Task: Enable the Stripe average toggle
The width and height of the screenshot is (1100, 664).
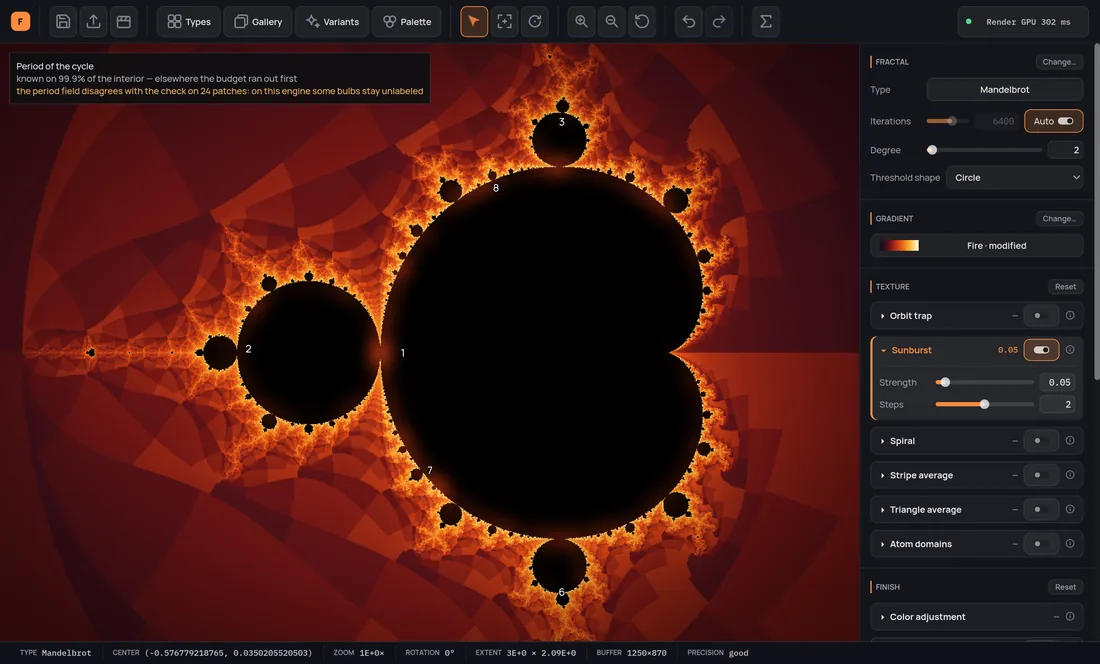Action: click(1041, 475)
